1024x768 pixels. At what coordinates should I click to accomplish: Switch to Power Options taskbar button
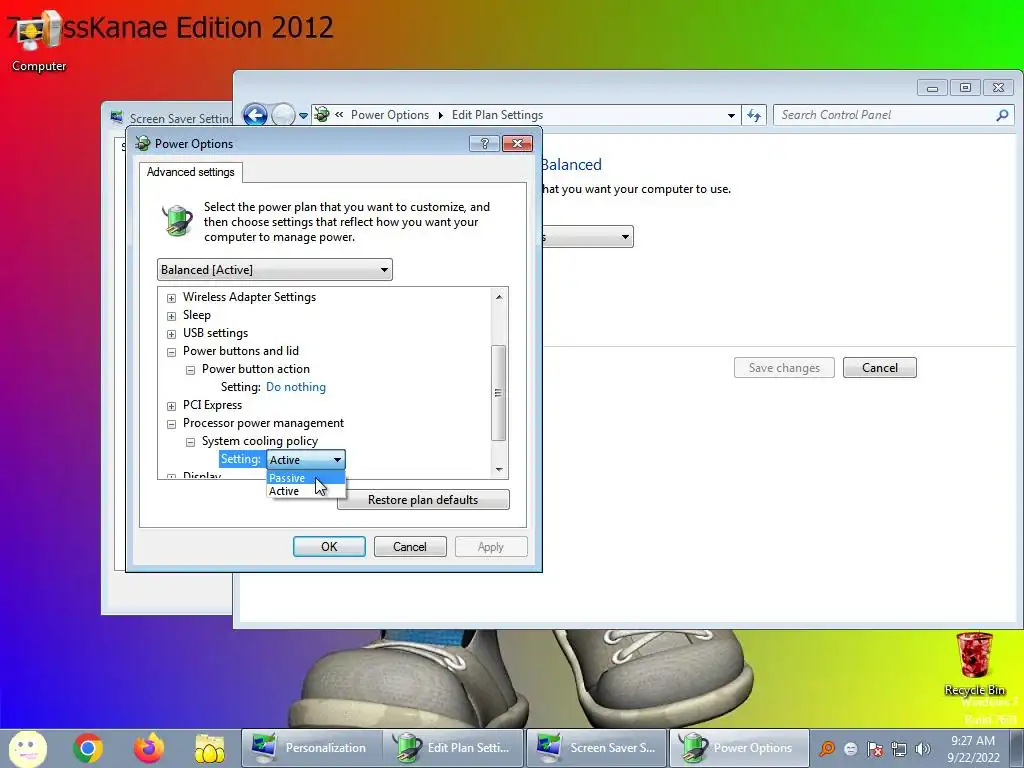[739, 748]
